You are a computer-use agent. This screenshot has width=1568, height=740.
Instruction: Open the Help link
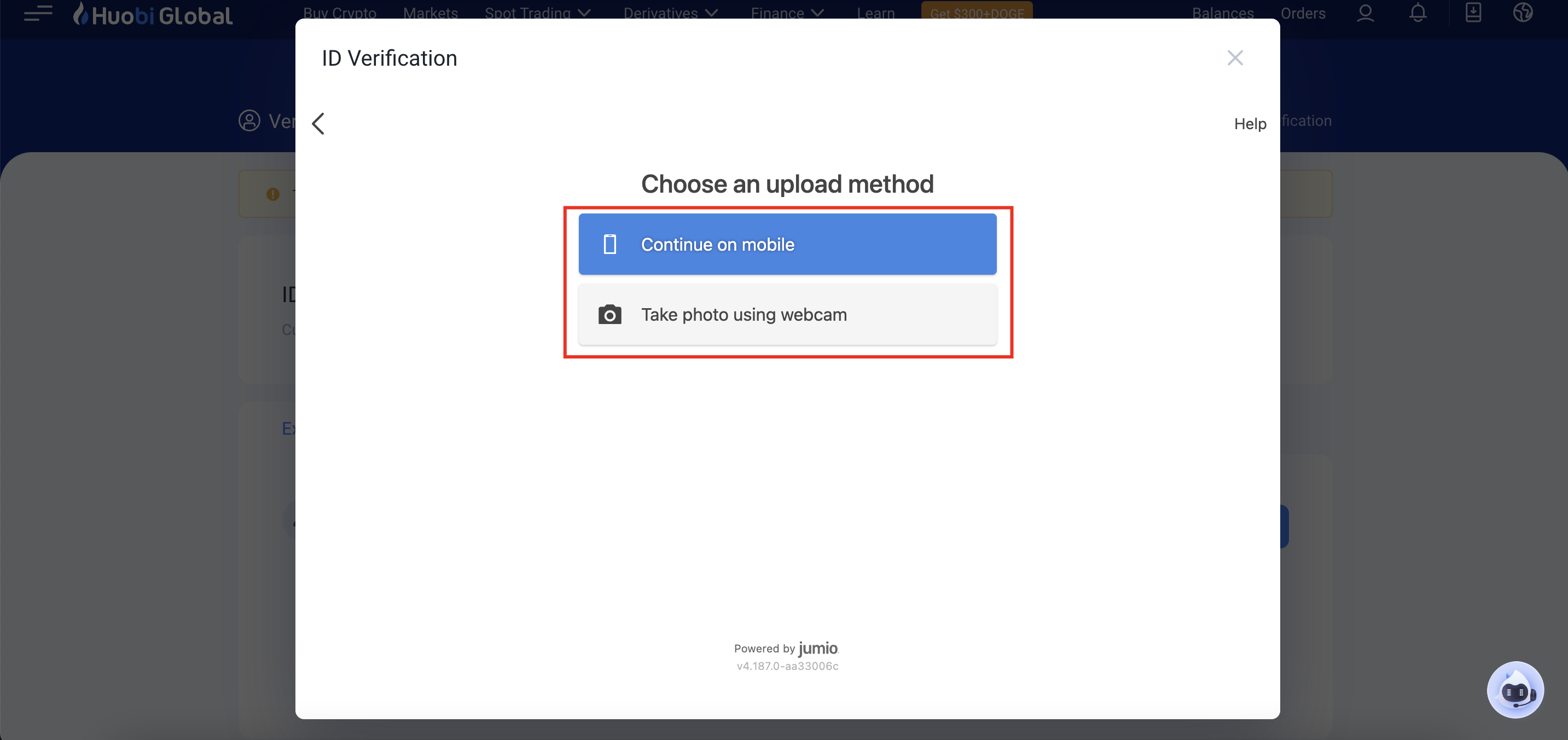point(1250,124)
